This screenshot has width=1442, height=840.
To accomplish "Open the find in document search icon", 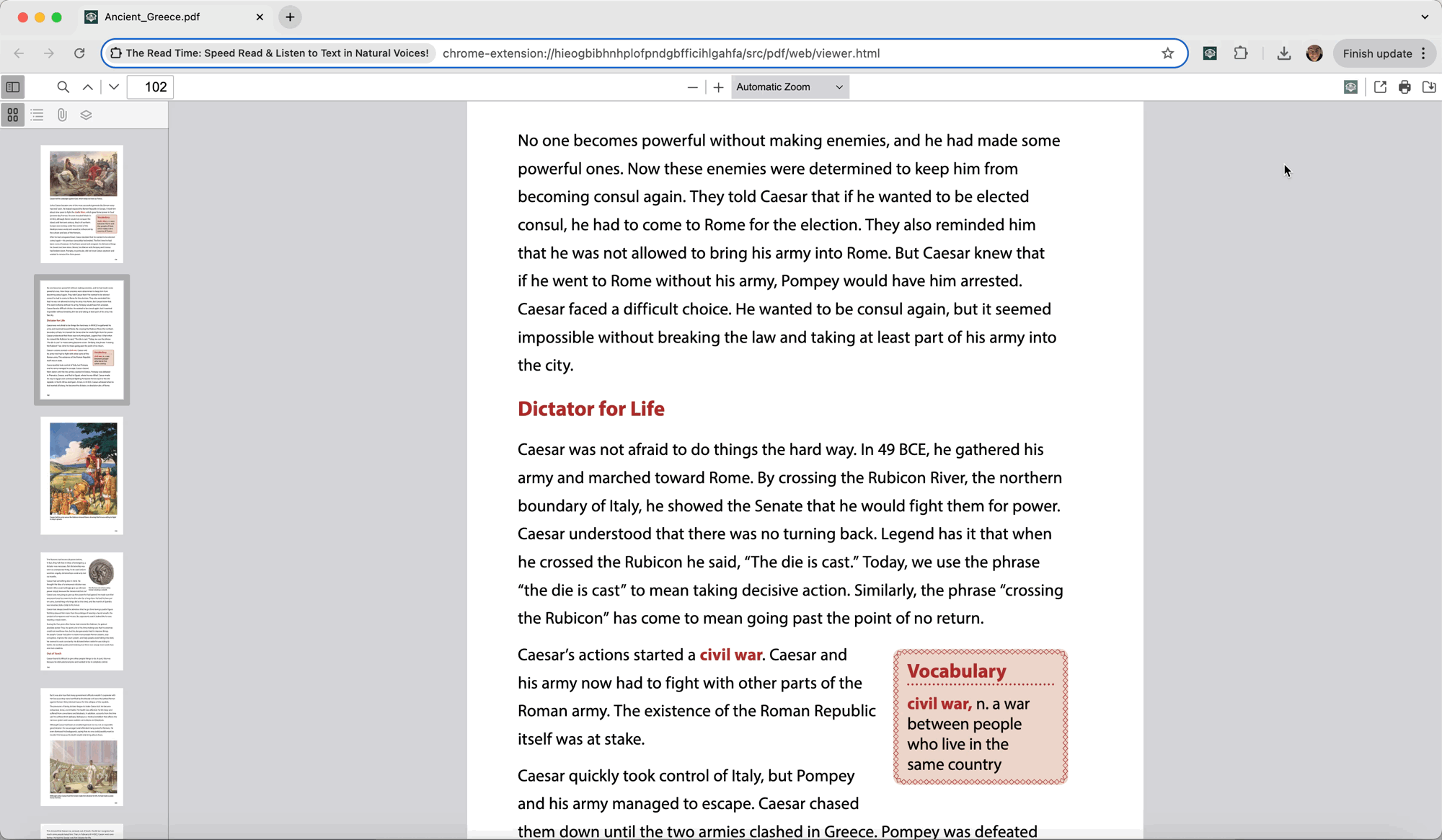I will tap(63, 87).
